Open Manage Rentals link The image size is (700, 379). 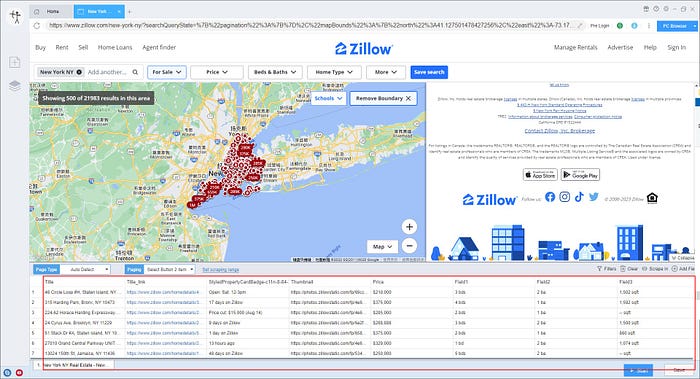click(x=575, y=47)
